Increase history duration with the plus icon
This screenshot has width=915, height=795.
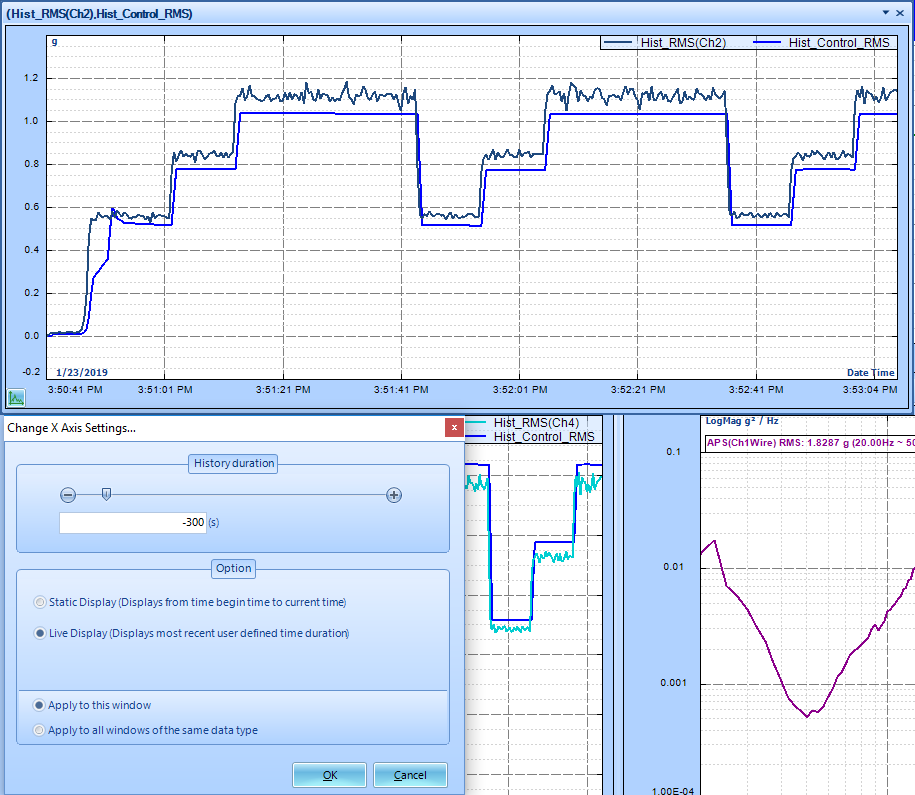coord(394,496)
